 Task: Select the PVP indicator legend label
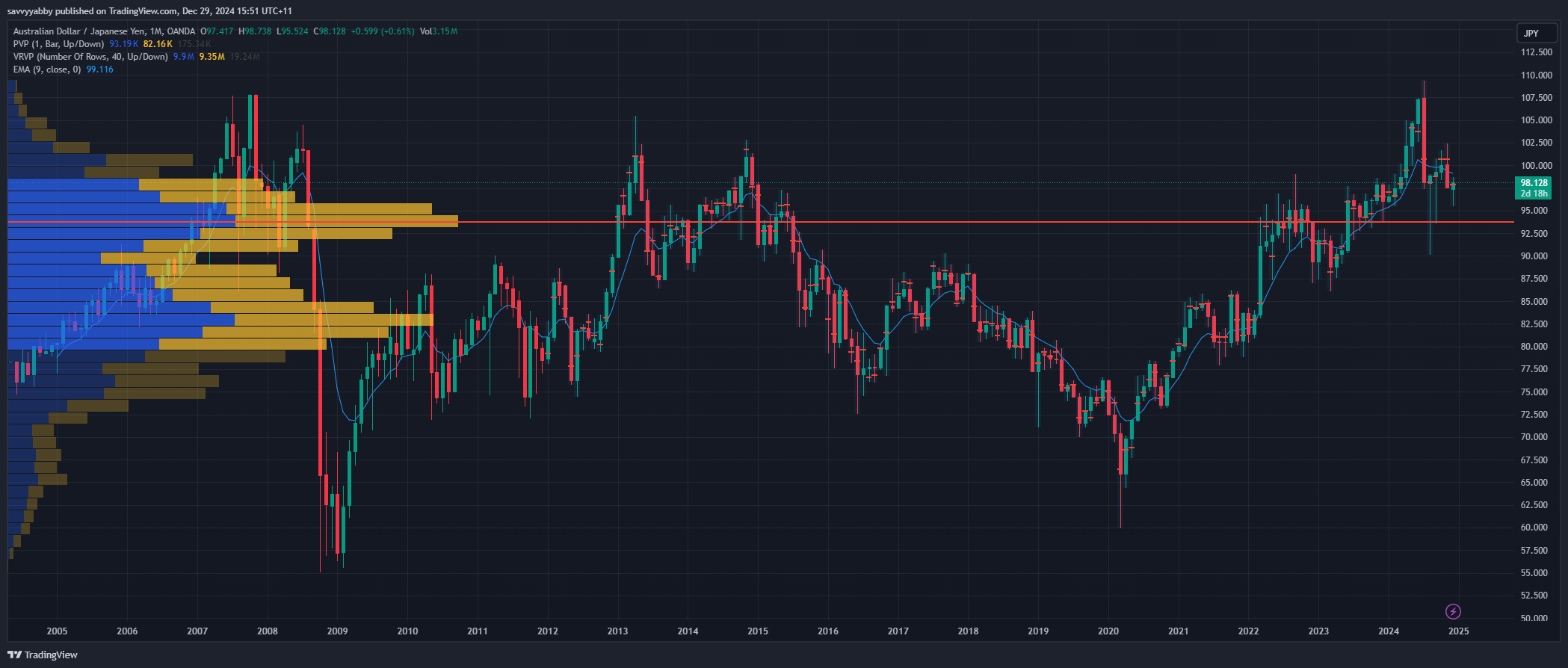58,44
